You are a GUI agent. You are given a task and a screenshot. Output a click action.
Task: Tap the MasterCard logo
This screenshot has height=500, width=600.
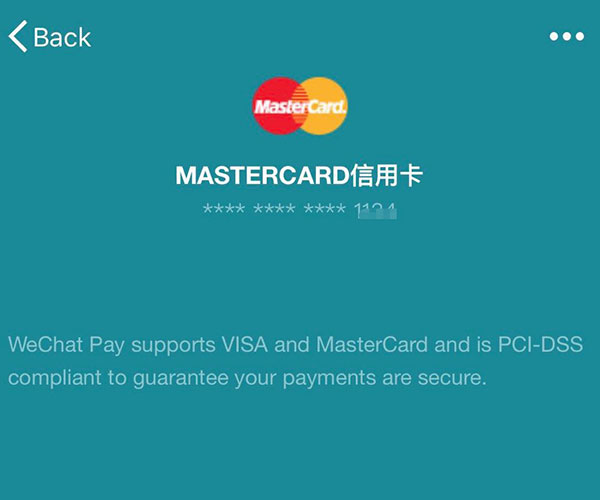[x=300, y=106]
